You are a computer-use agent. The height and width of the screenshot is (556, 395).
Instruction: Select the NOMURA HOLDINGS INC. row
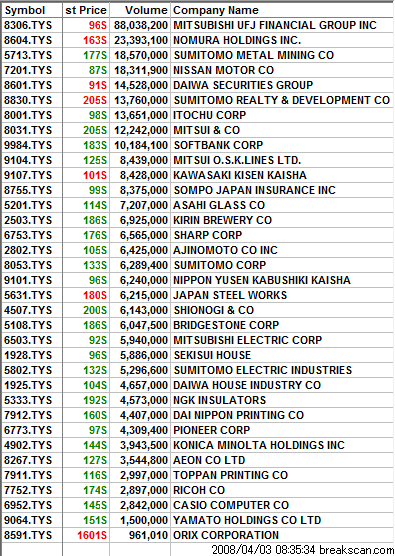pos(198,40)
